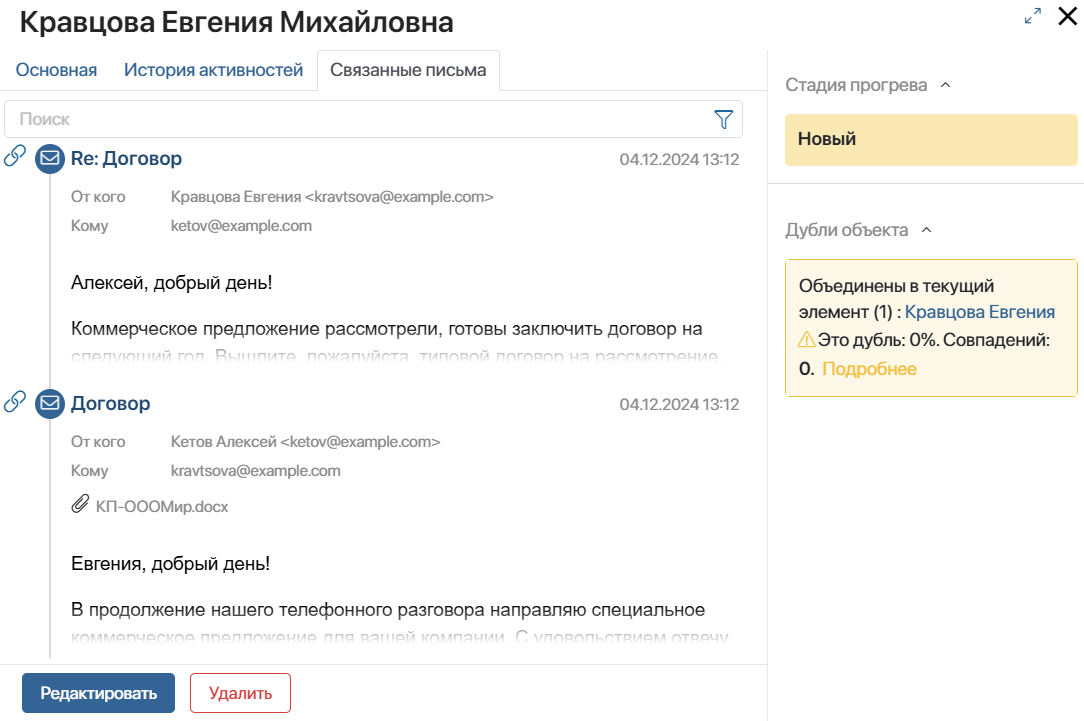The height and width of the screenshot is (721, 1084).
Task: Collapse the Дубли объекта section
Action: [x=927, y=230]
